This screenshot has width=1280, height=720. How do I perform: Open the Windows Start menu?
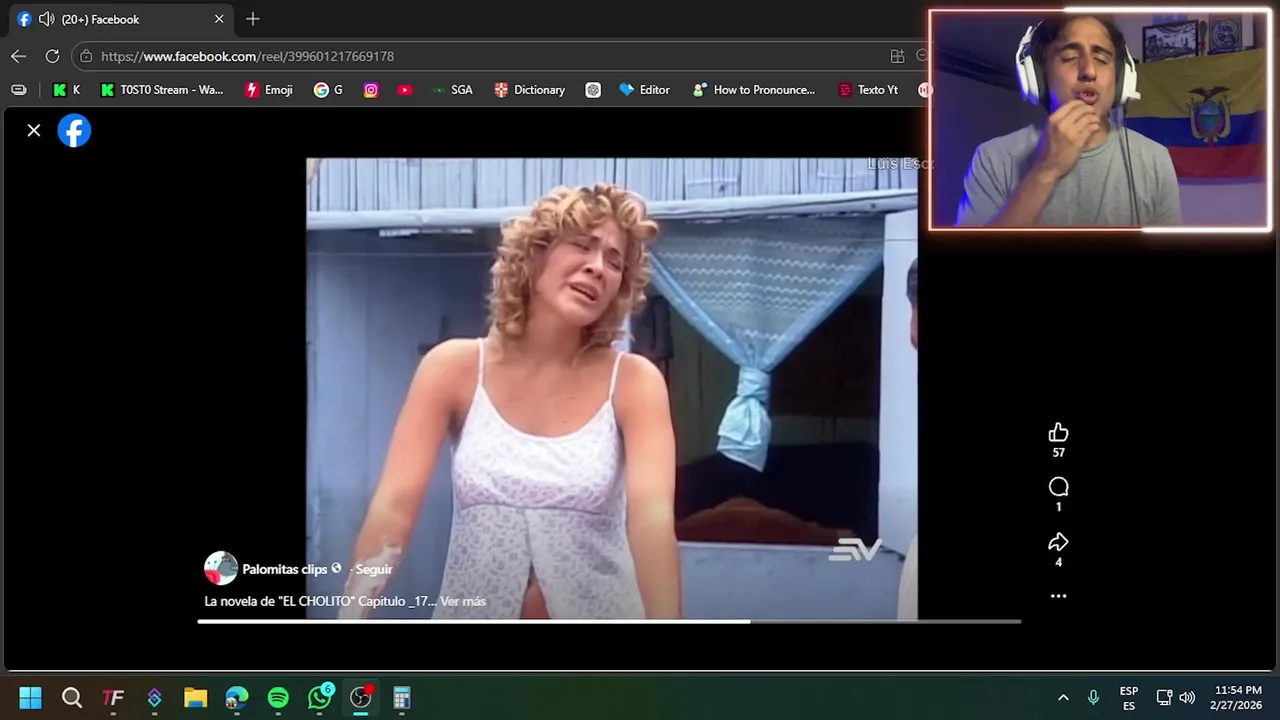coord(30,697)
